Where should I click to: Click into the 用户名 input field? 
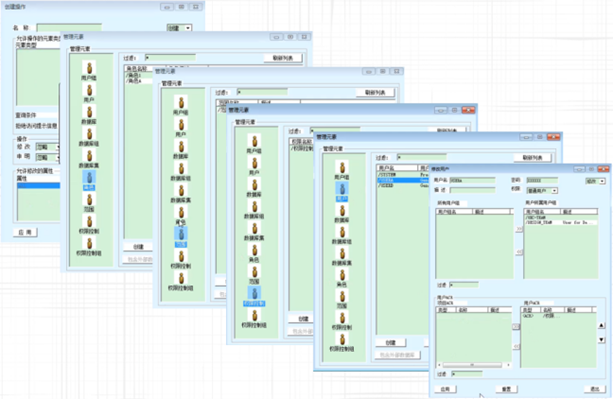pyautogui.click(x=472, y=180)
